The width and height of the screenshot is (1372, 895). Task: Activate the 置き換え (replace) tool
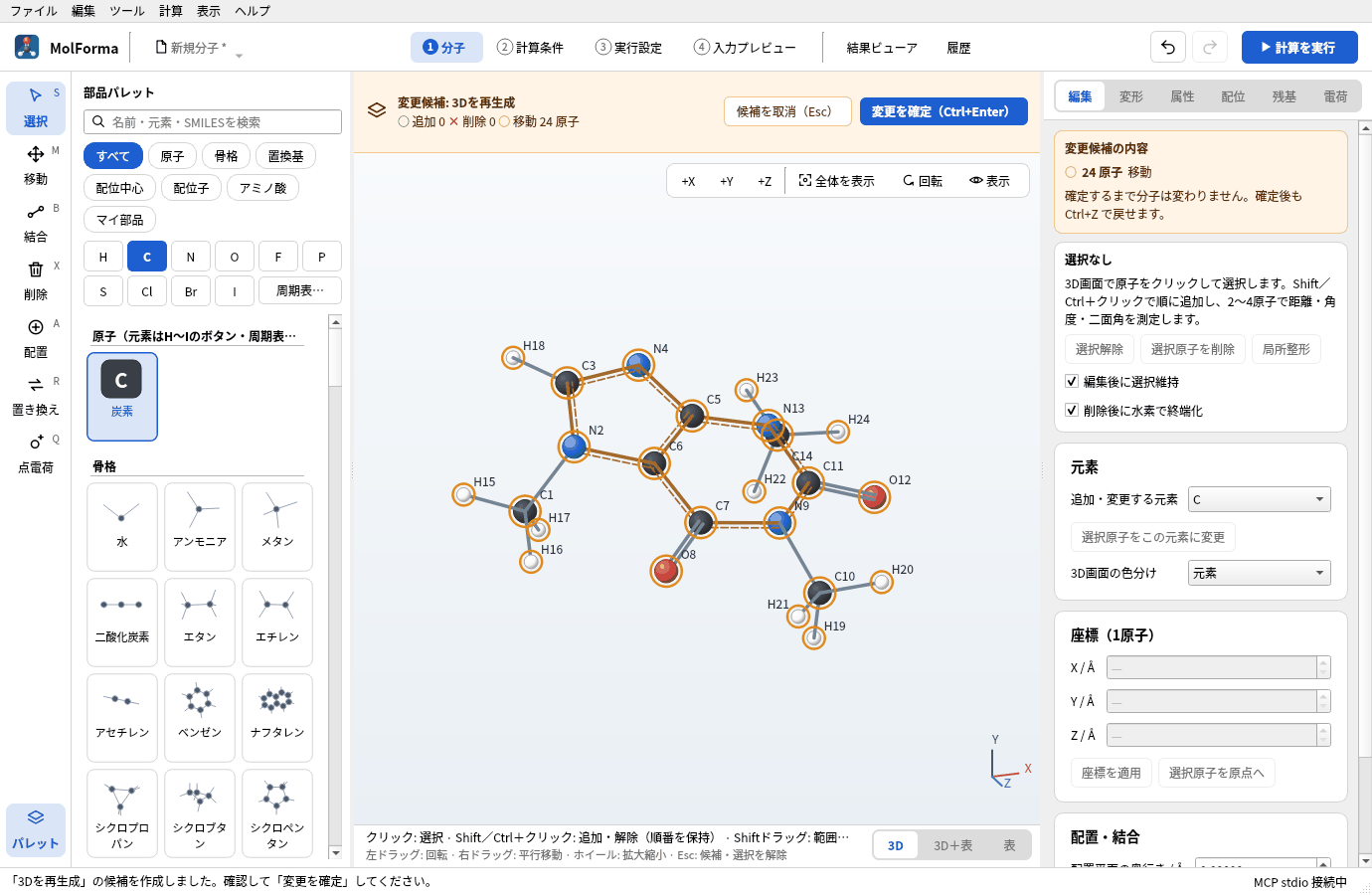[36, 396]
